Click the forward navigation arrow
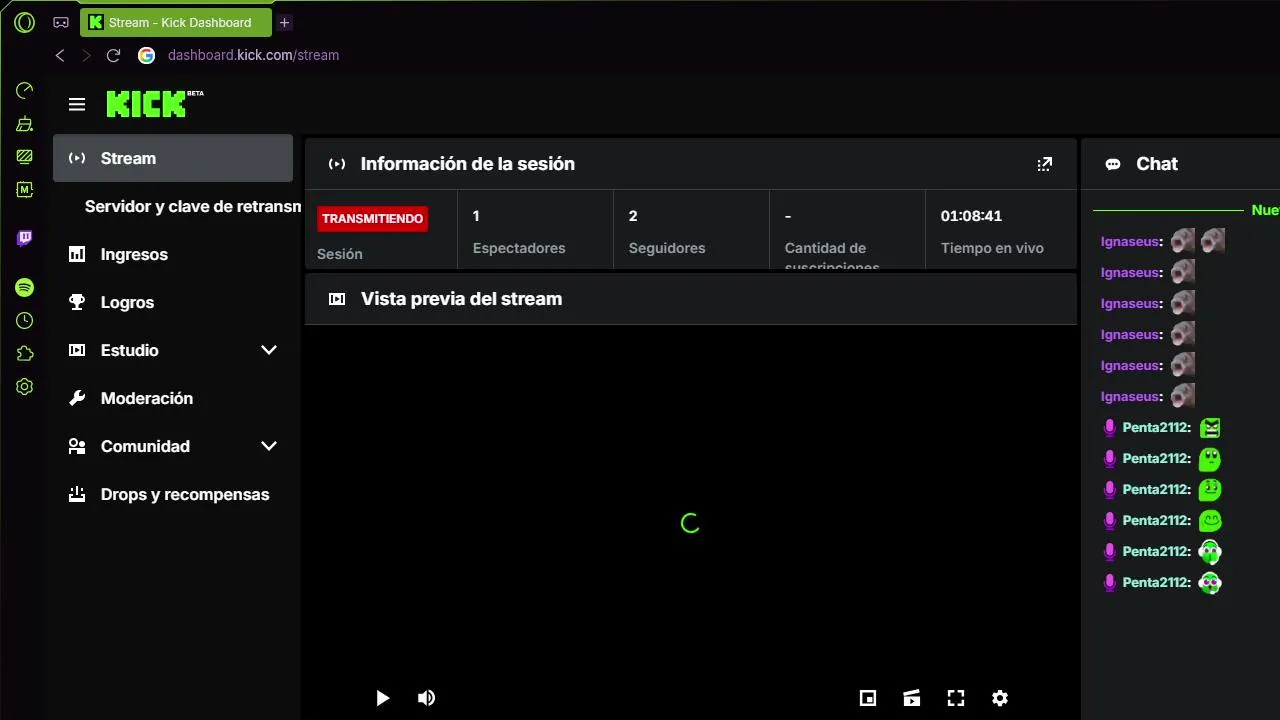 [x=86, y=55]
